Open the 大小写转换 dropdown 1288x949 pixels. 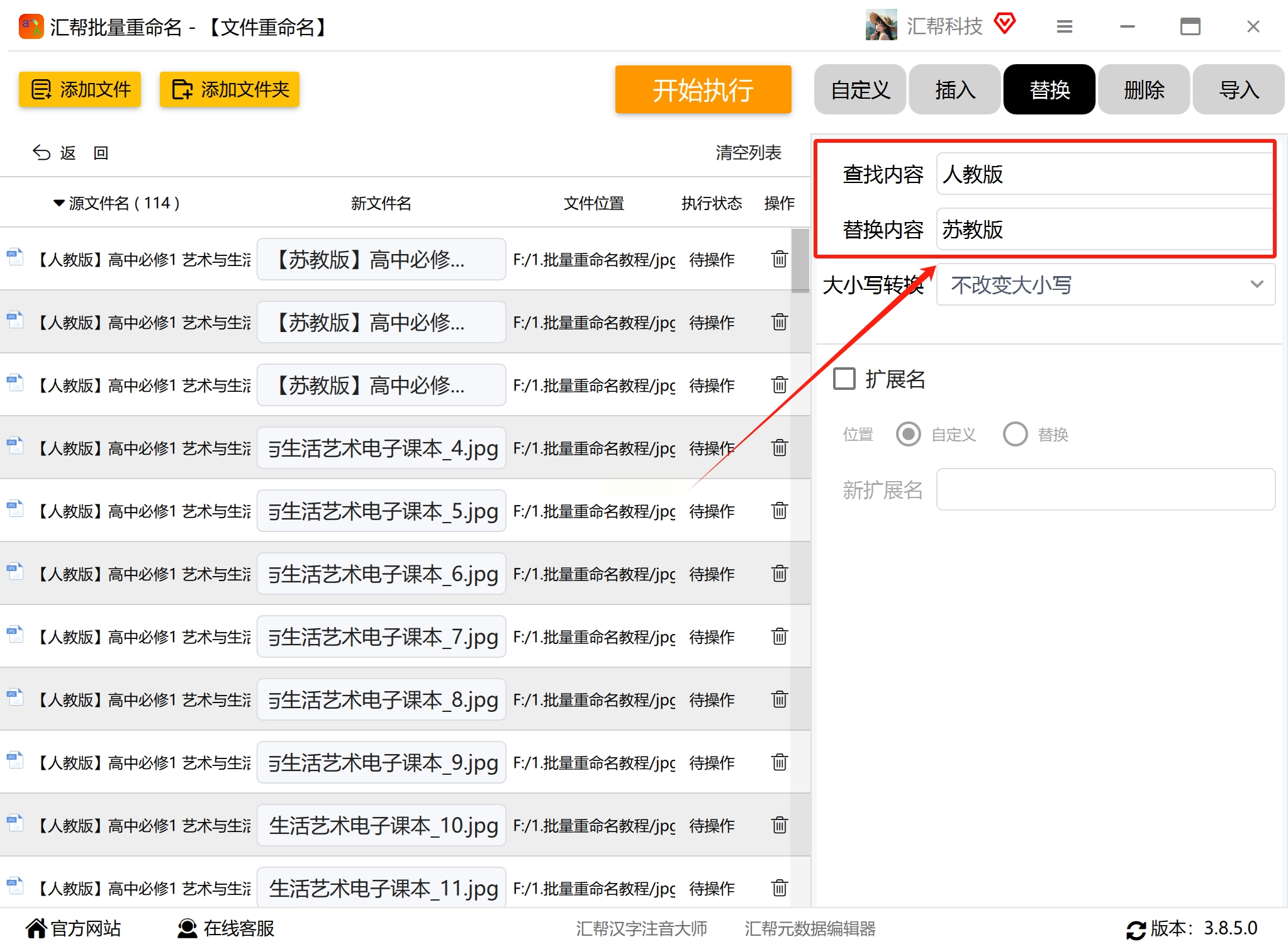(x=1105, y=285)
